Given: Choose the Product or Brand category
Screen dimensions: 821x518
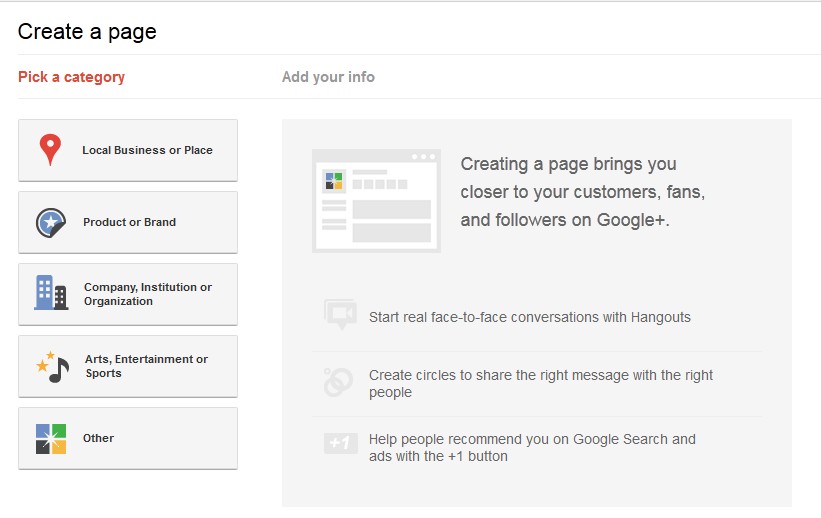Looking at the screenshot, I should point(129,222).
